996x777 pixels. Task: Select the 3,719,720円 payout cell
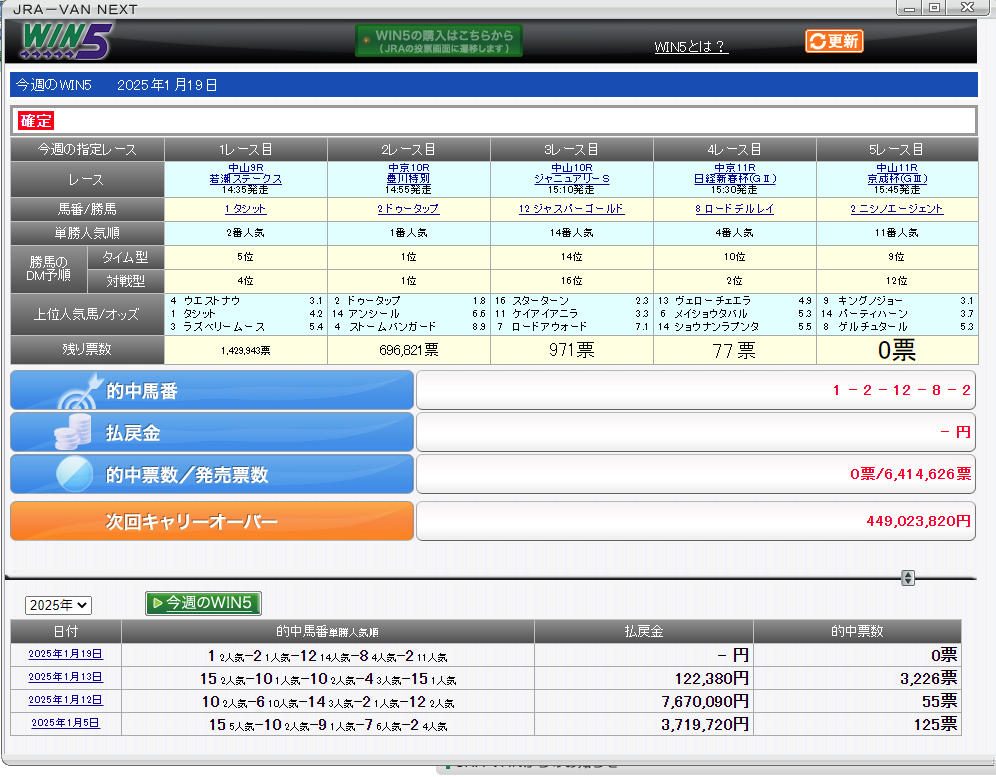pyautogui.click(x=643, y=724)
